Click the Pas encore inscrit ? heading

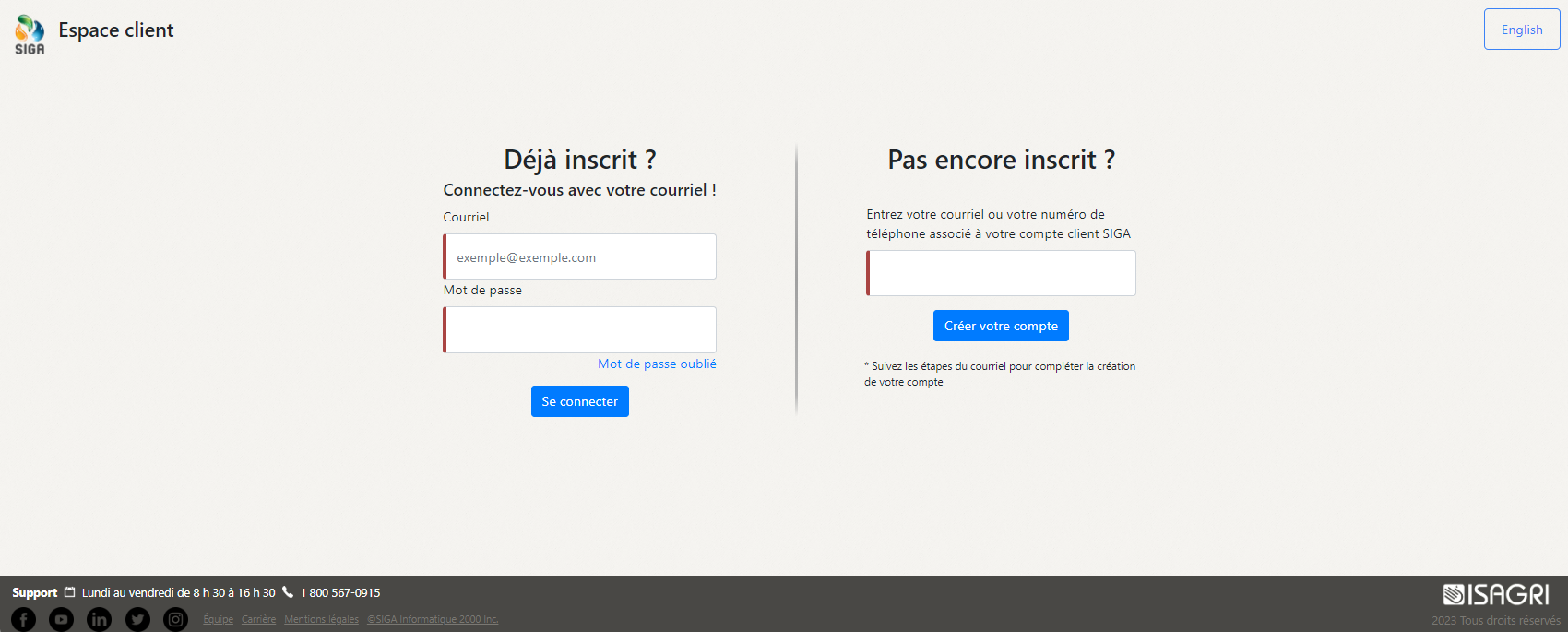pyautogui.click(x=1002, y=160)
